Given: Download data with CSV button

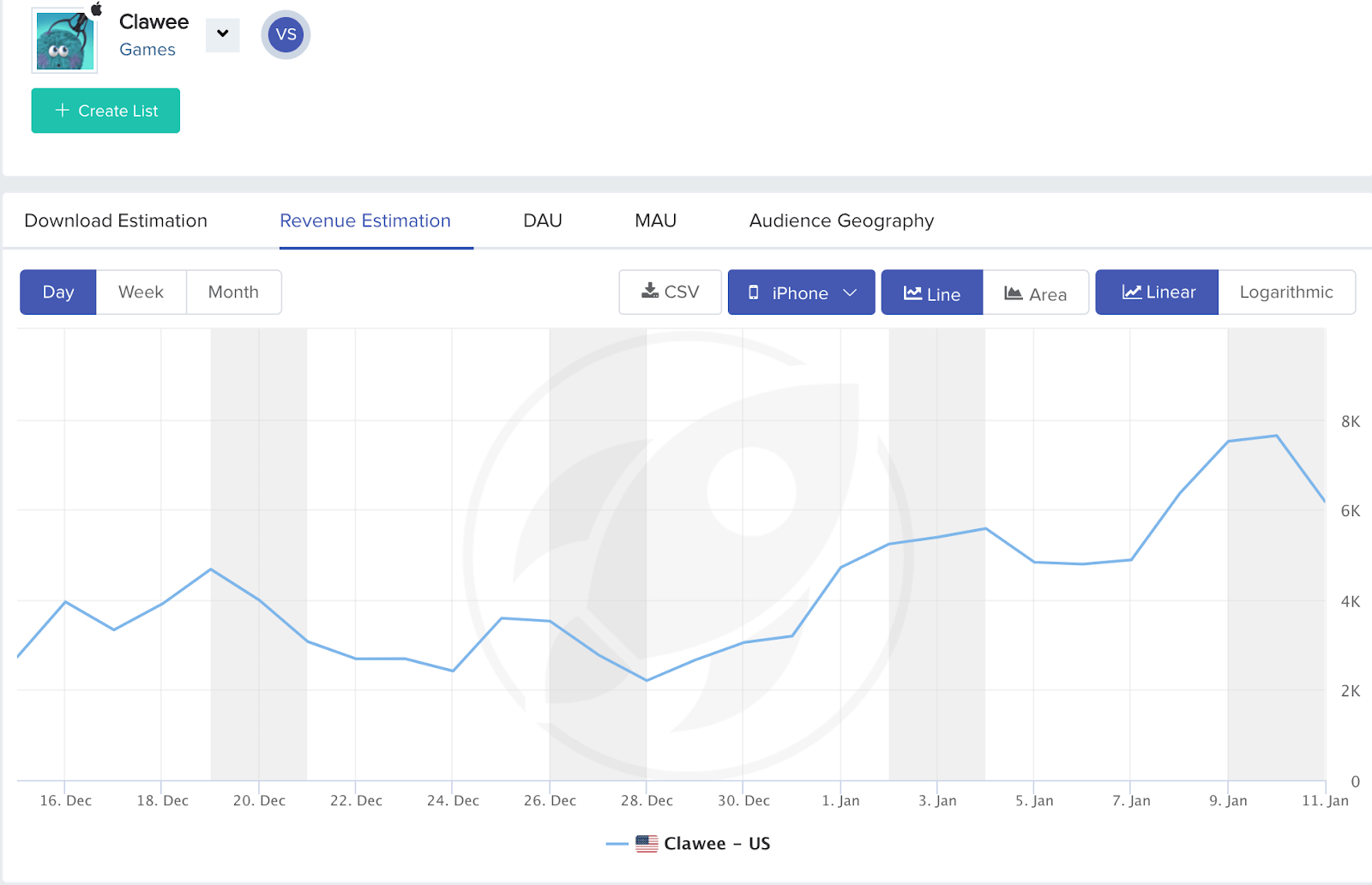Looking at the screenshot, I should [x=671, y=292].
